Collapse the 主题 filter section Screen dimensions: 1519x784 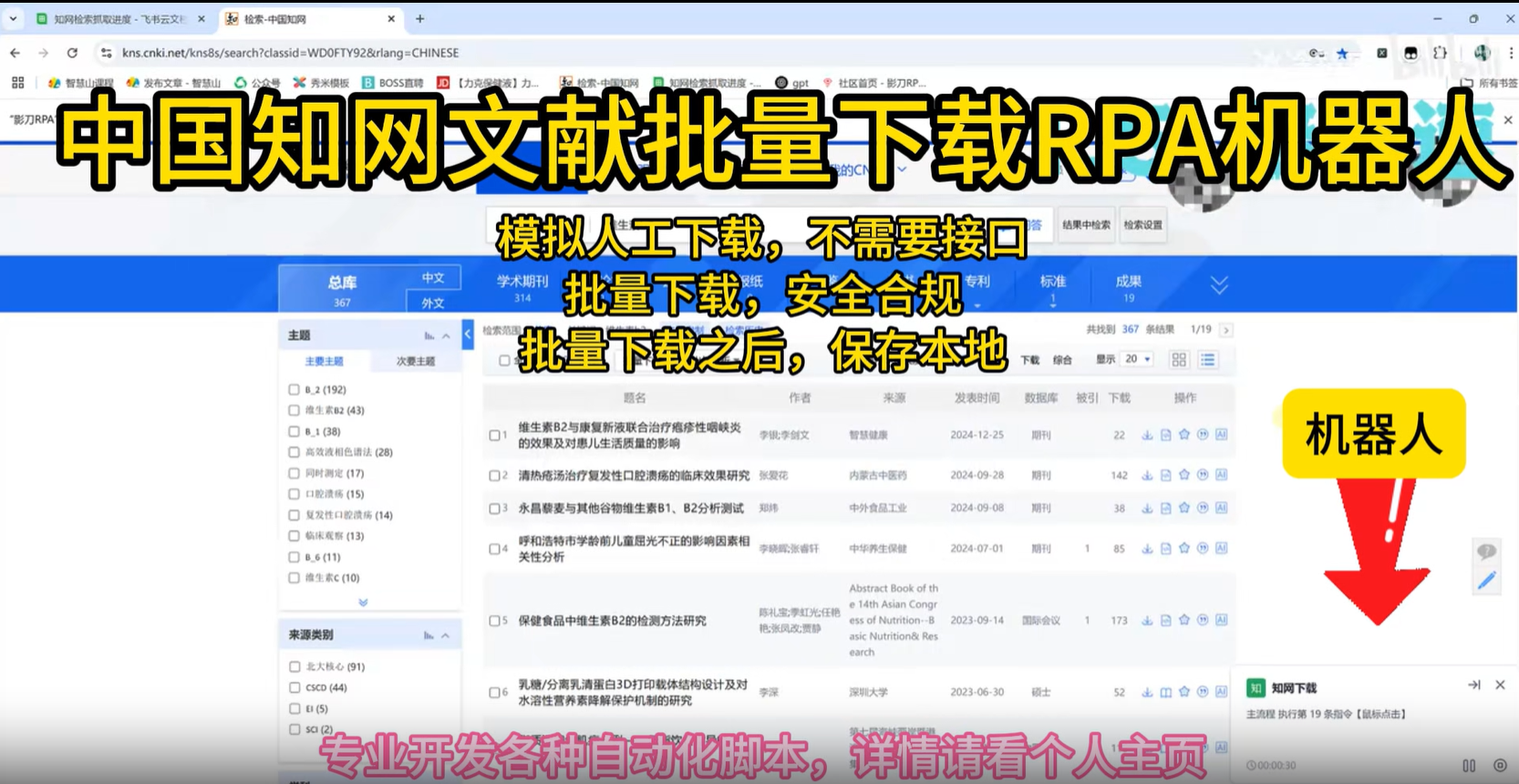pyautogui.click(x=446, y=336)
